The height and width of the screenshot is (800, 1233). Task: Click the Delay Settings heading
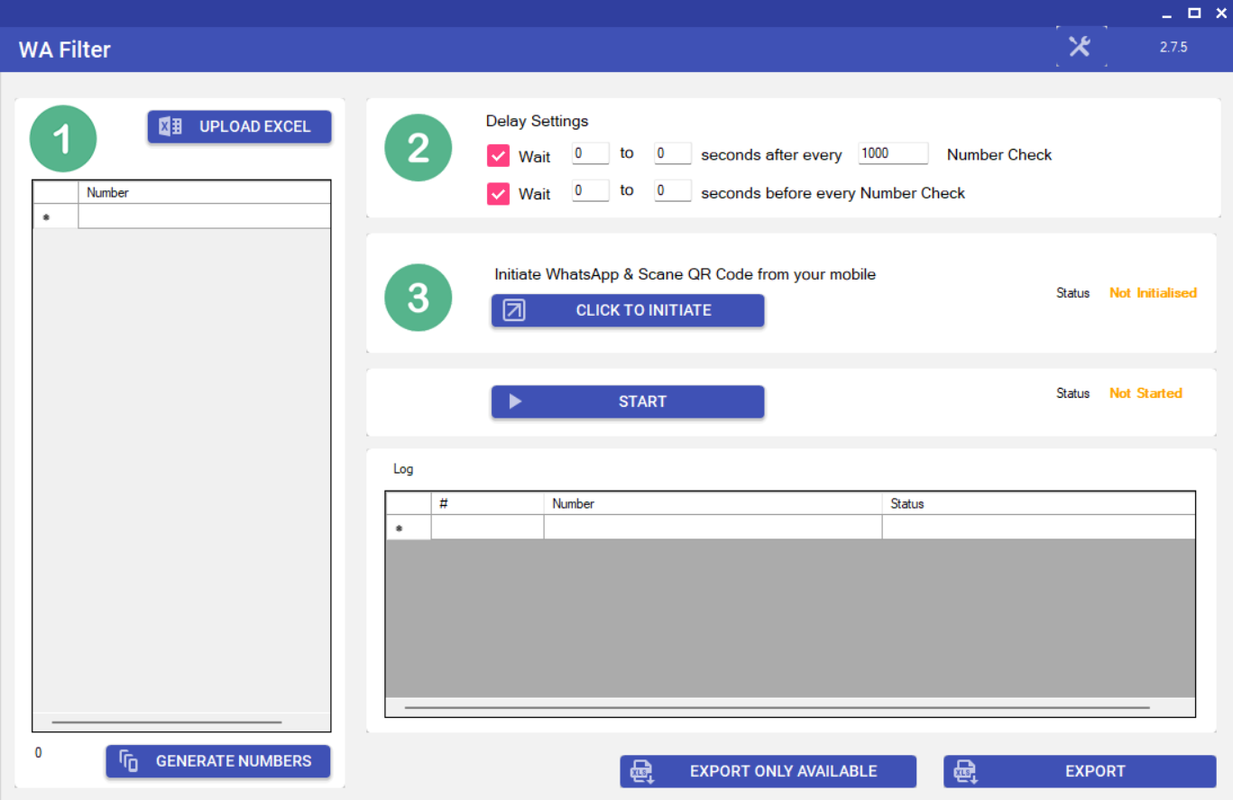(x=537, y=121)
